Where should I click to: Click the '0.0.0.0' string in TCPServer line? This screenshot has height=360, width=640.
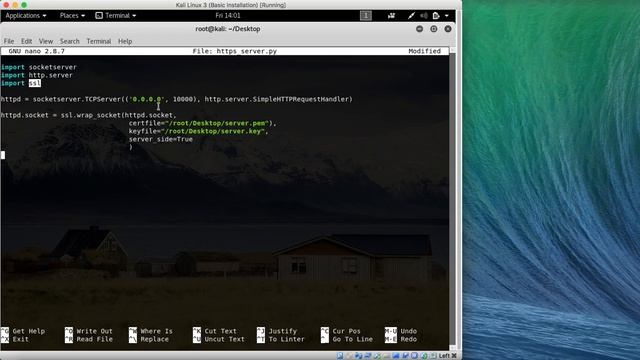pos(147,99)
